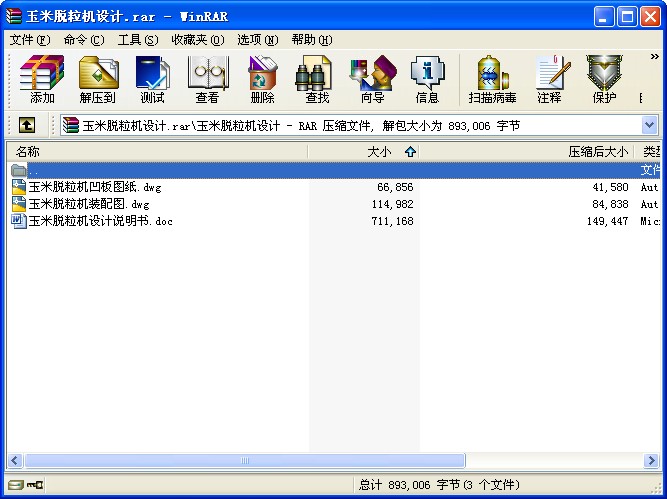Sort by 压缩后大小 column header
Screen dimensions: 667x499
pos(527,151)
